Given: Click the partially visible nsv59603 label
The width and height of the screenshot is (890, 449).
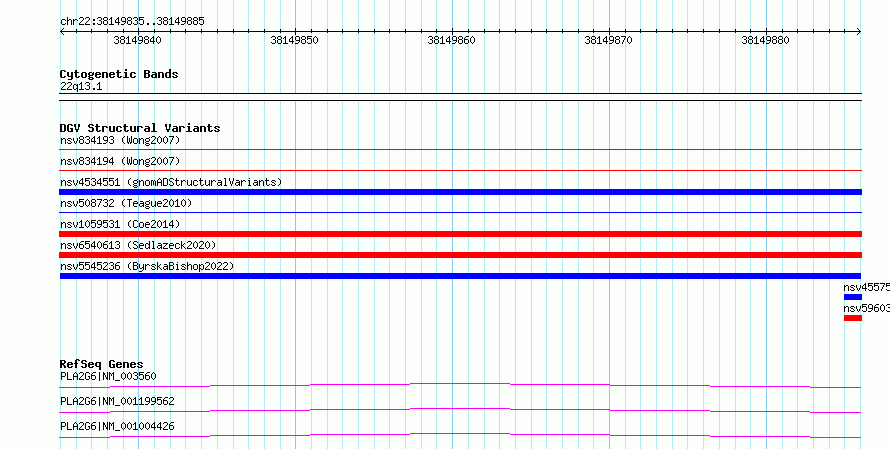Looking at the screenshot, I should 866,308.
